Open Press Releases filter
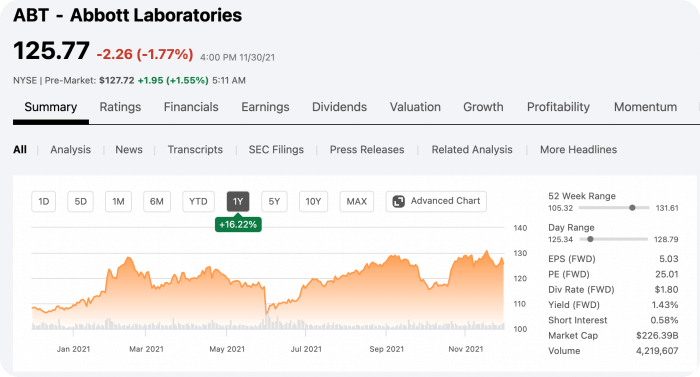This screenshot has height=377, width=700. click(x=367, y=150)
